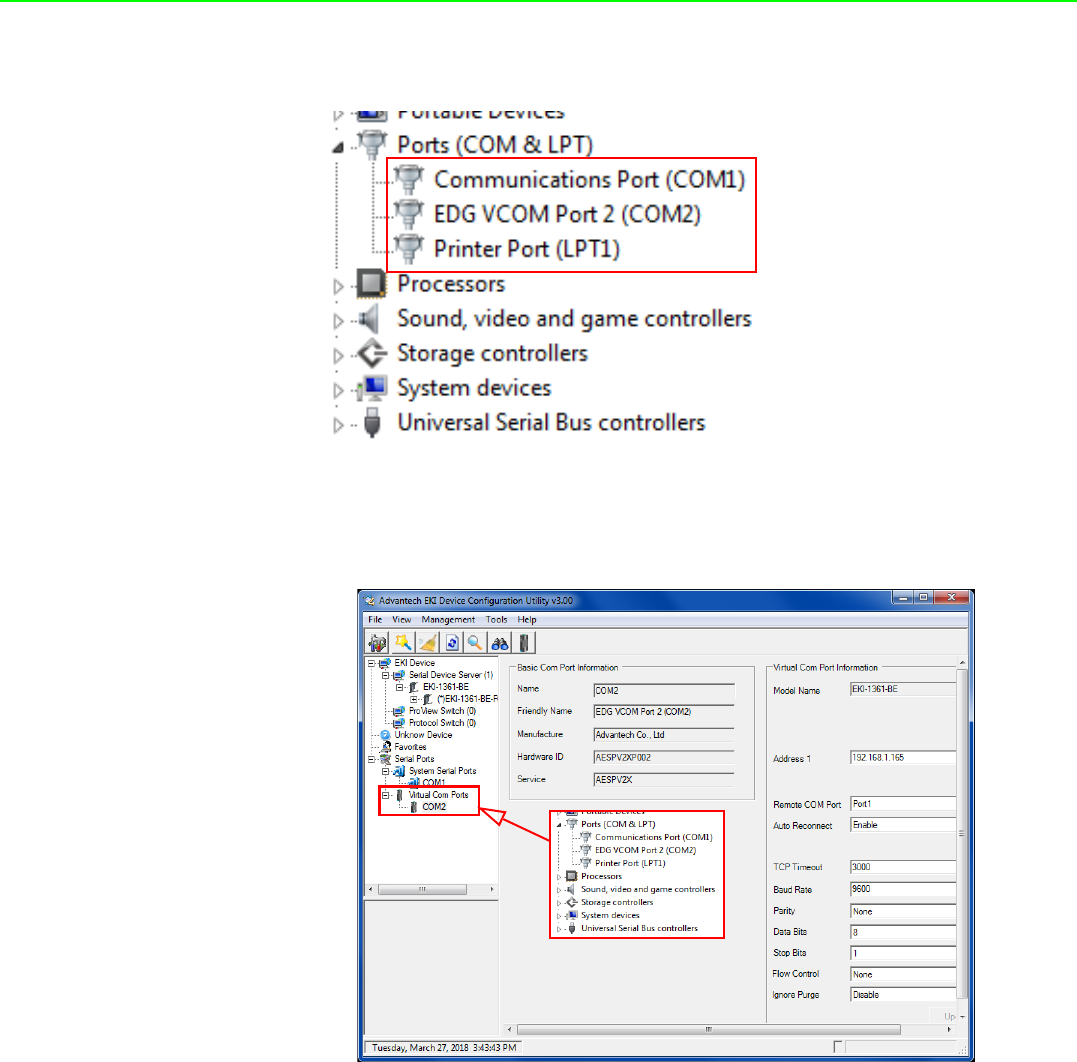Click the bottom horizontal scrollbar right arrow
The image size is (1077, 1062).
coord(949,1030)
